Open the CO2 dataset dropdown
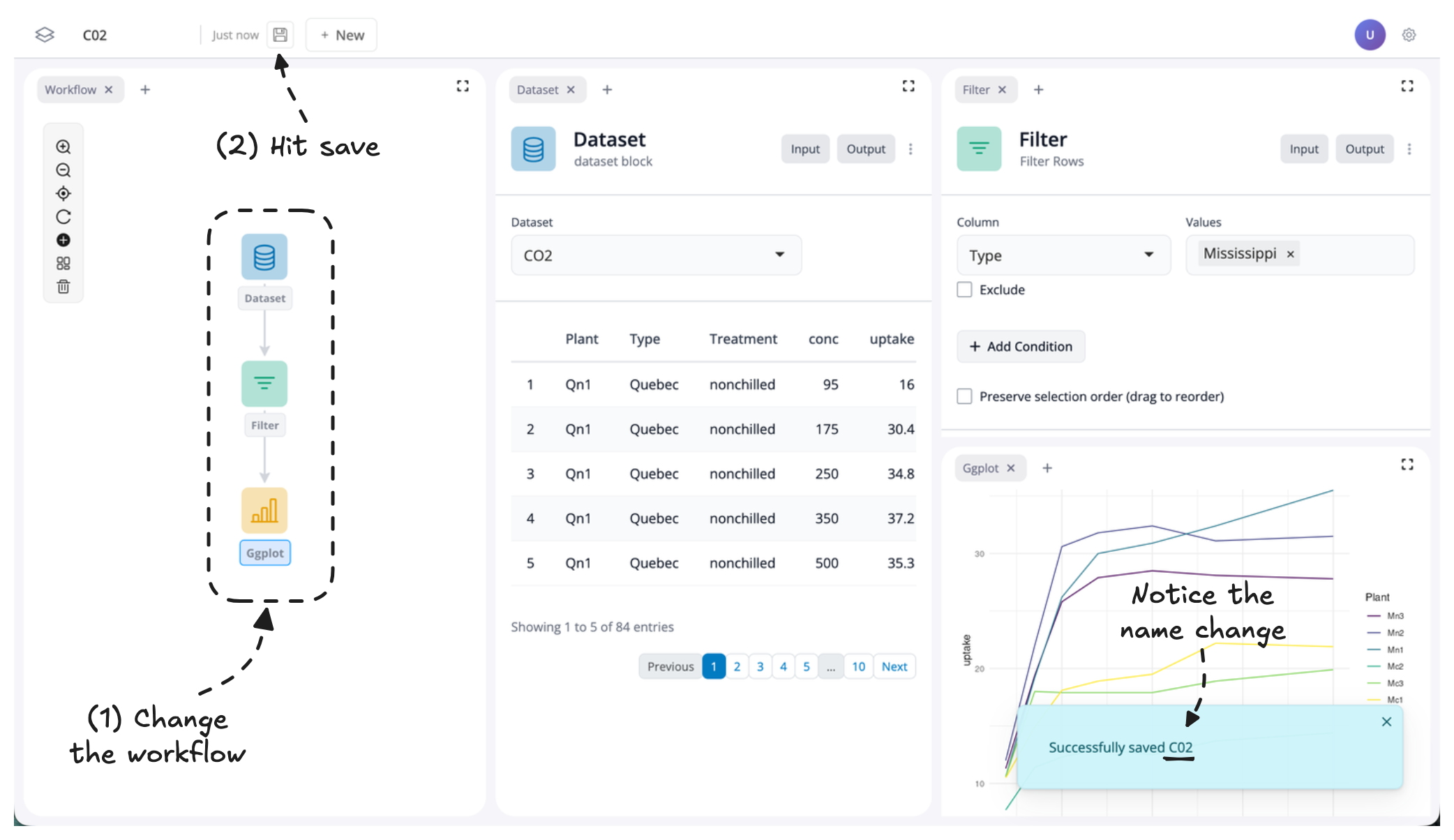The width and height of the screenshot is (1454, 840). coord(656,255)
